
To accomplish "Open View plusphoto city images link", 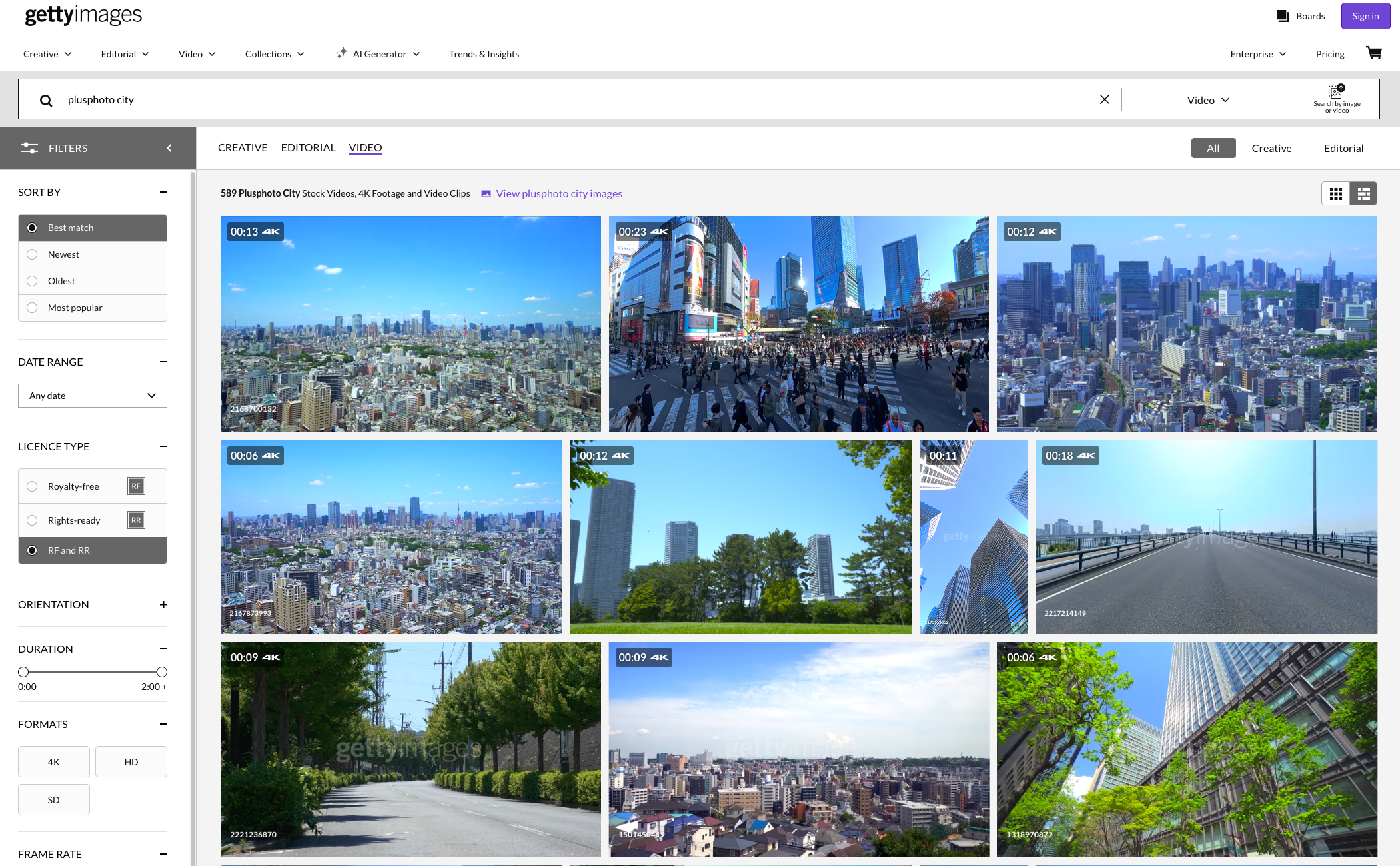I will pos(558,193).
